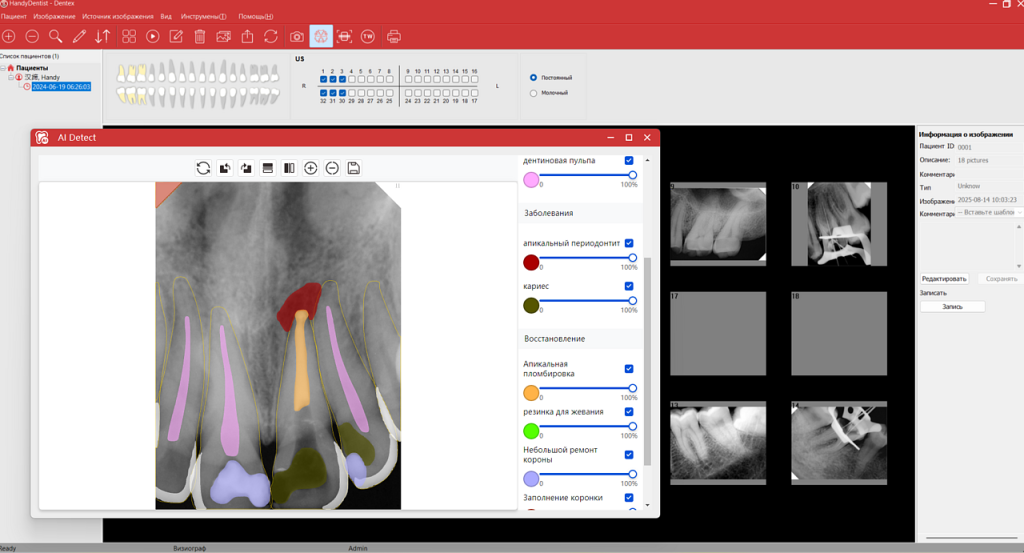Open the Источник изображения menu
The height and width of the screenshot is (553, 1024).
(x=118, y=17)
